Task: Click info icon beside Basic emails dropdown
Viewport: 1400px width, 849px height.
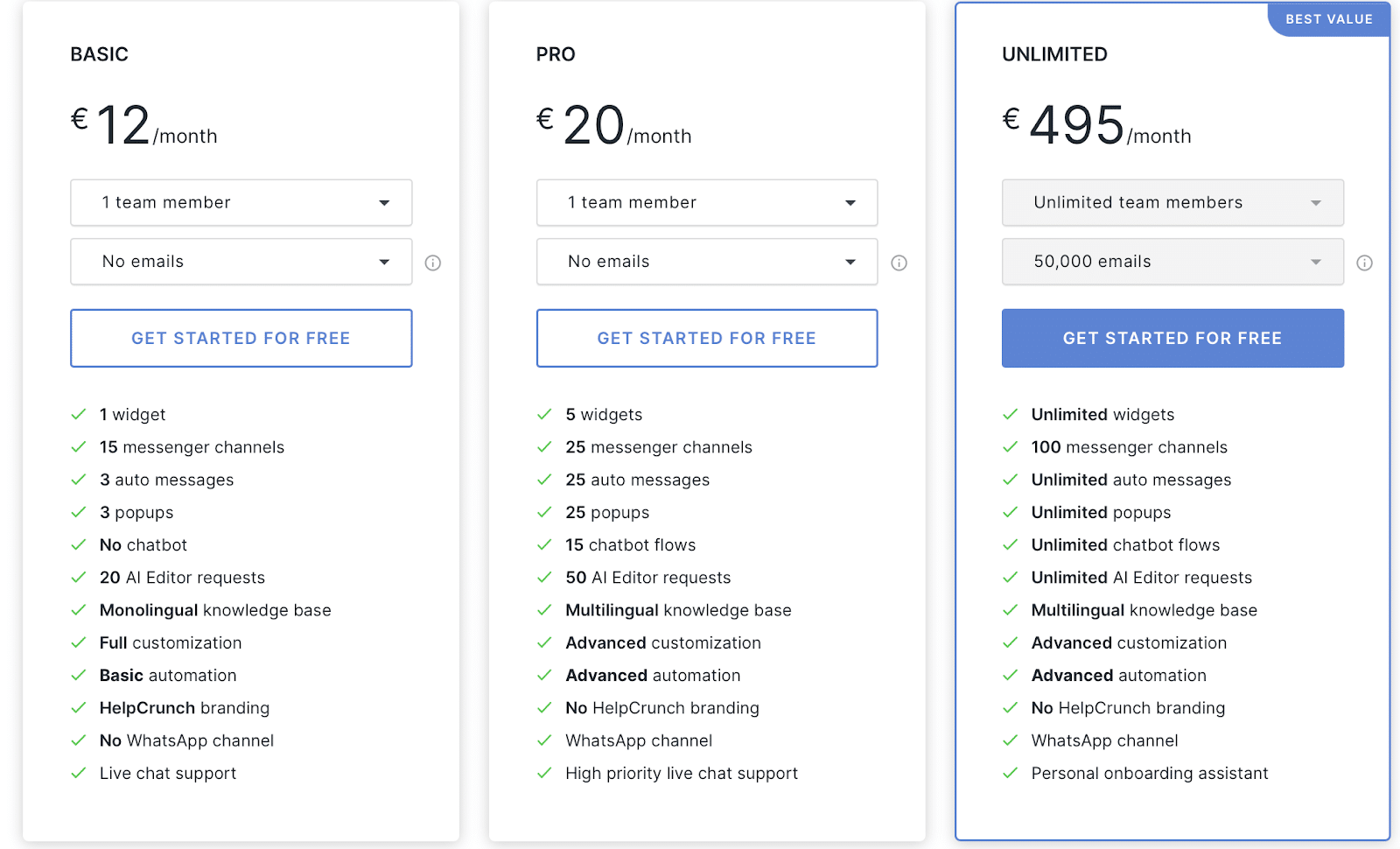Action: pyautogui.click(x=433, y=263)
